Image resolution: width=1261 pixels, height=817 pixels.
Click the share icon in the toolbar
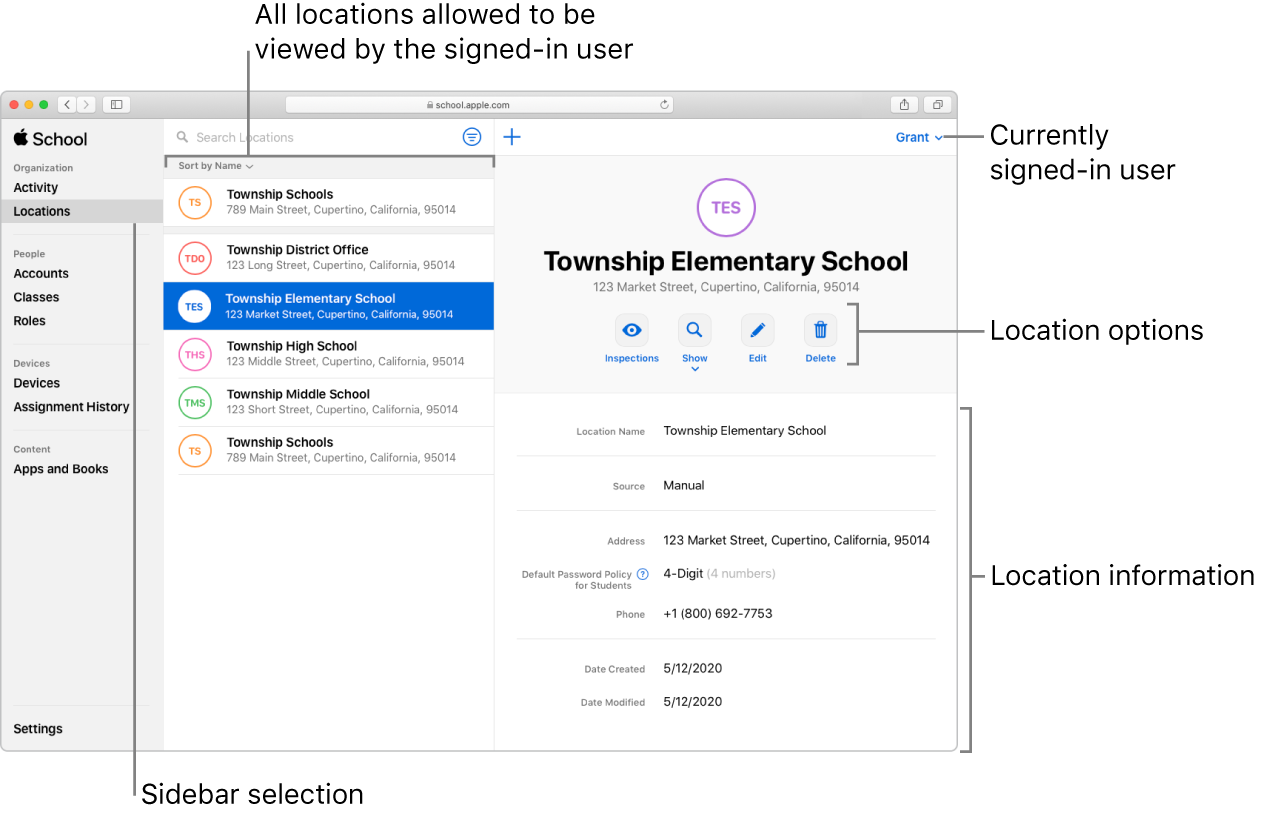pos(903,104)
